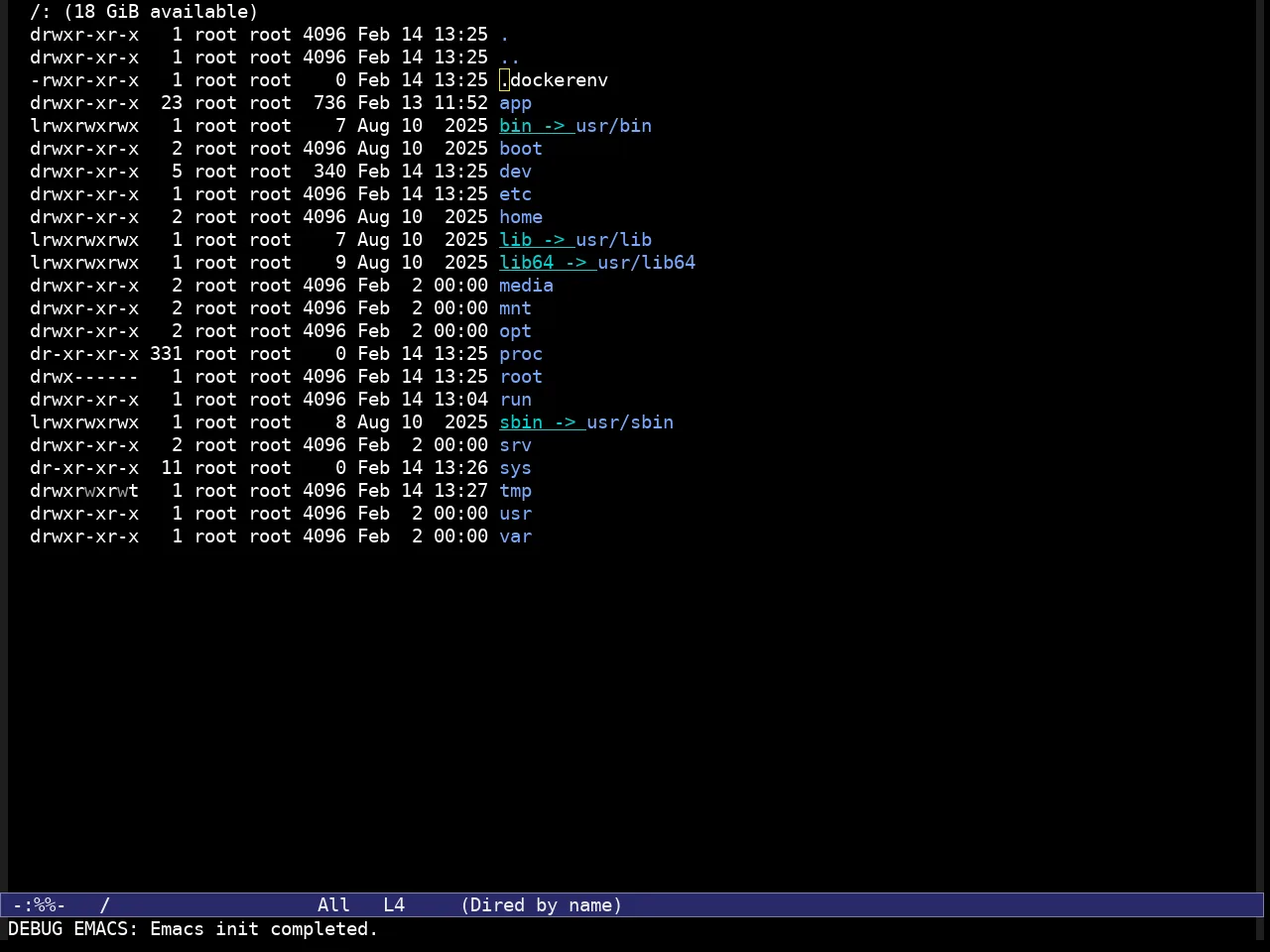Click the '/: (18 GiB available)' header line
This screenshot has height=952, width=1270.
144,12
